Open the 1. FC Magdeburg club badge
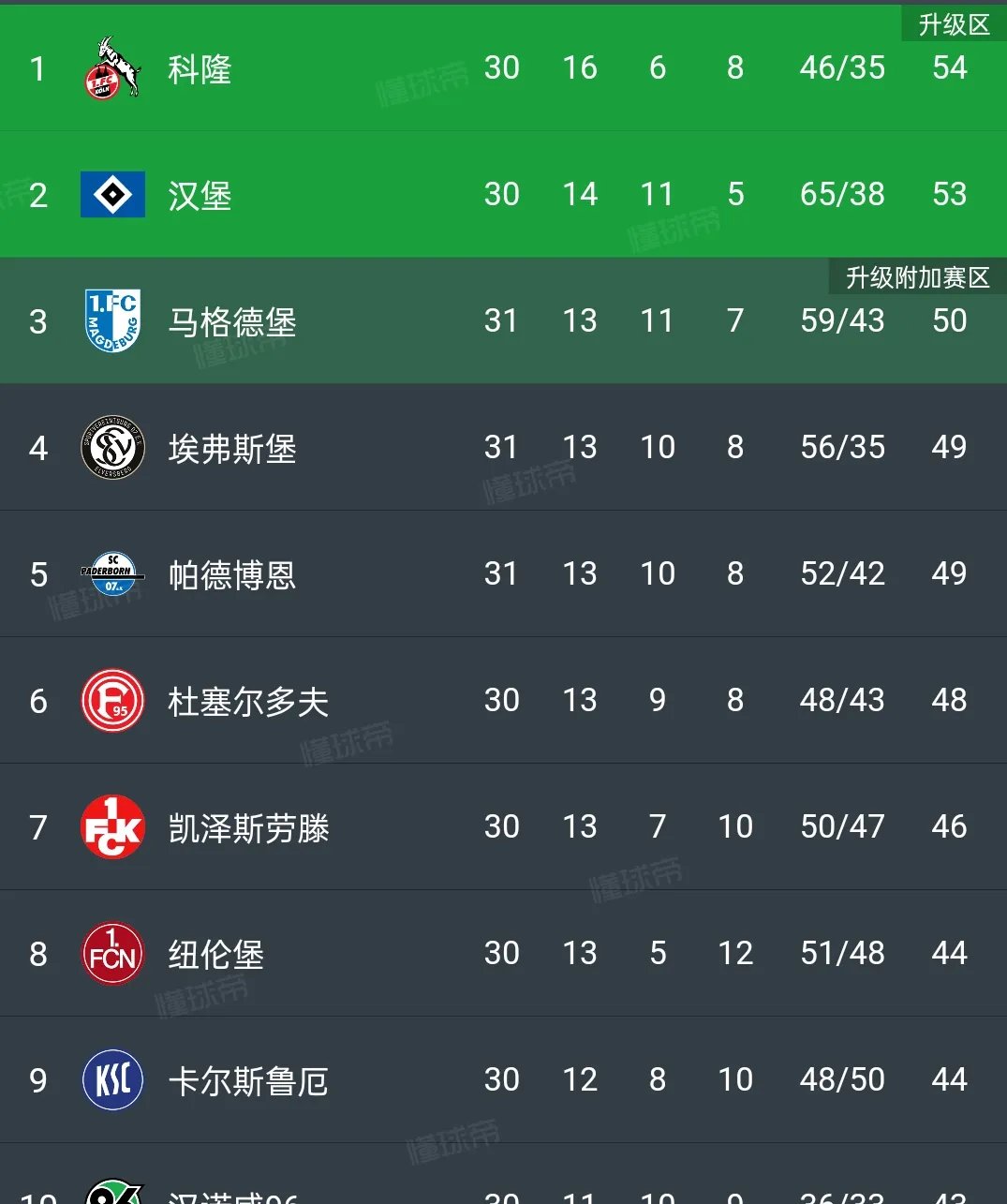Viewport: 1007px width, 1204px height. click(x=112, y=321)
